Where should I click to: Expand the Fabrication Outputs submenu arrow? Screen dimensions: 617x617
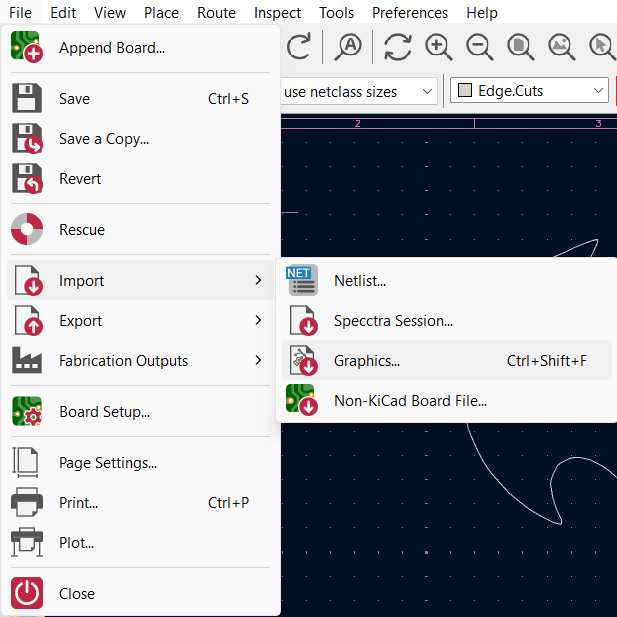[x=258, y=360]
